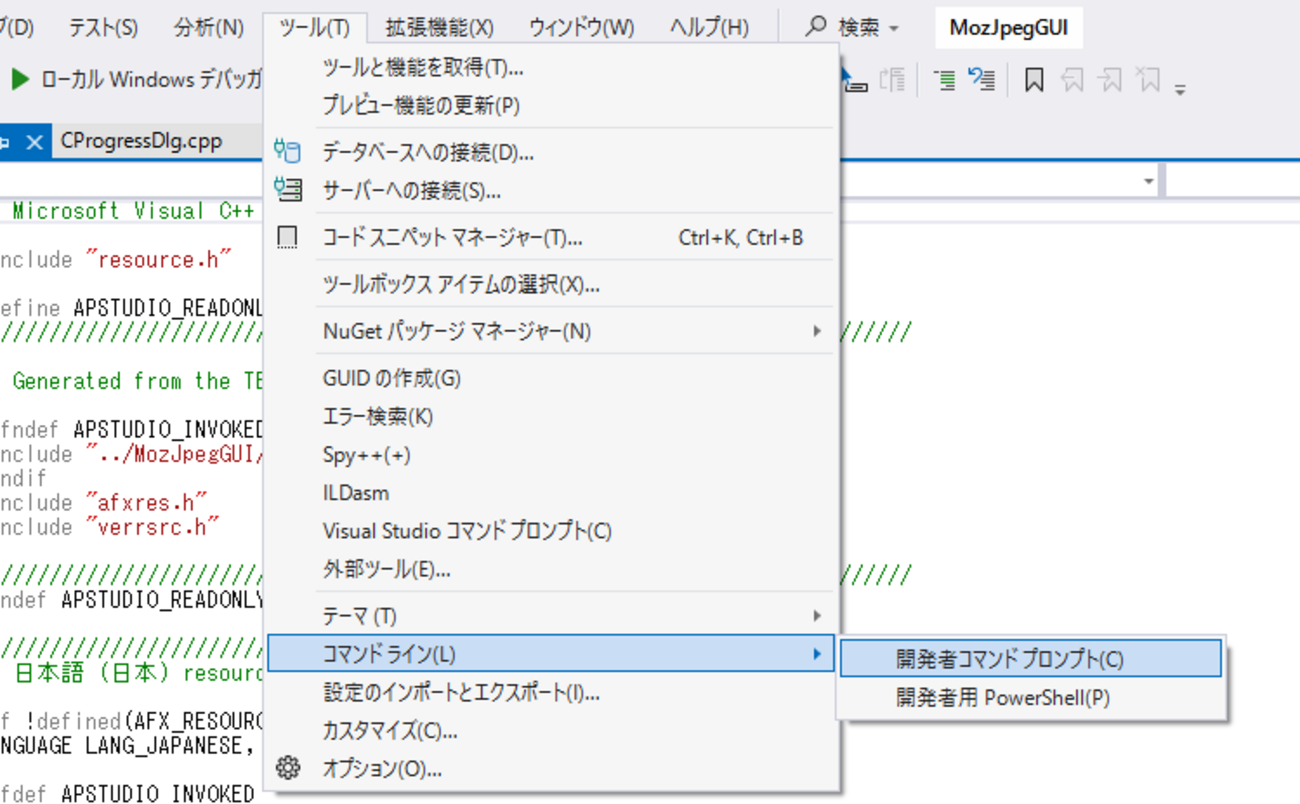Image resolution: width=1300 pixels, height=804 pixels.
Task: Open the テーマ(T) submenu
Action: [550, 616]
